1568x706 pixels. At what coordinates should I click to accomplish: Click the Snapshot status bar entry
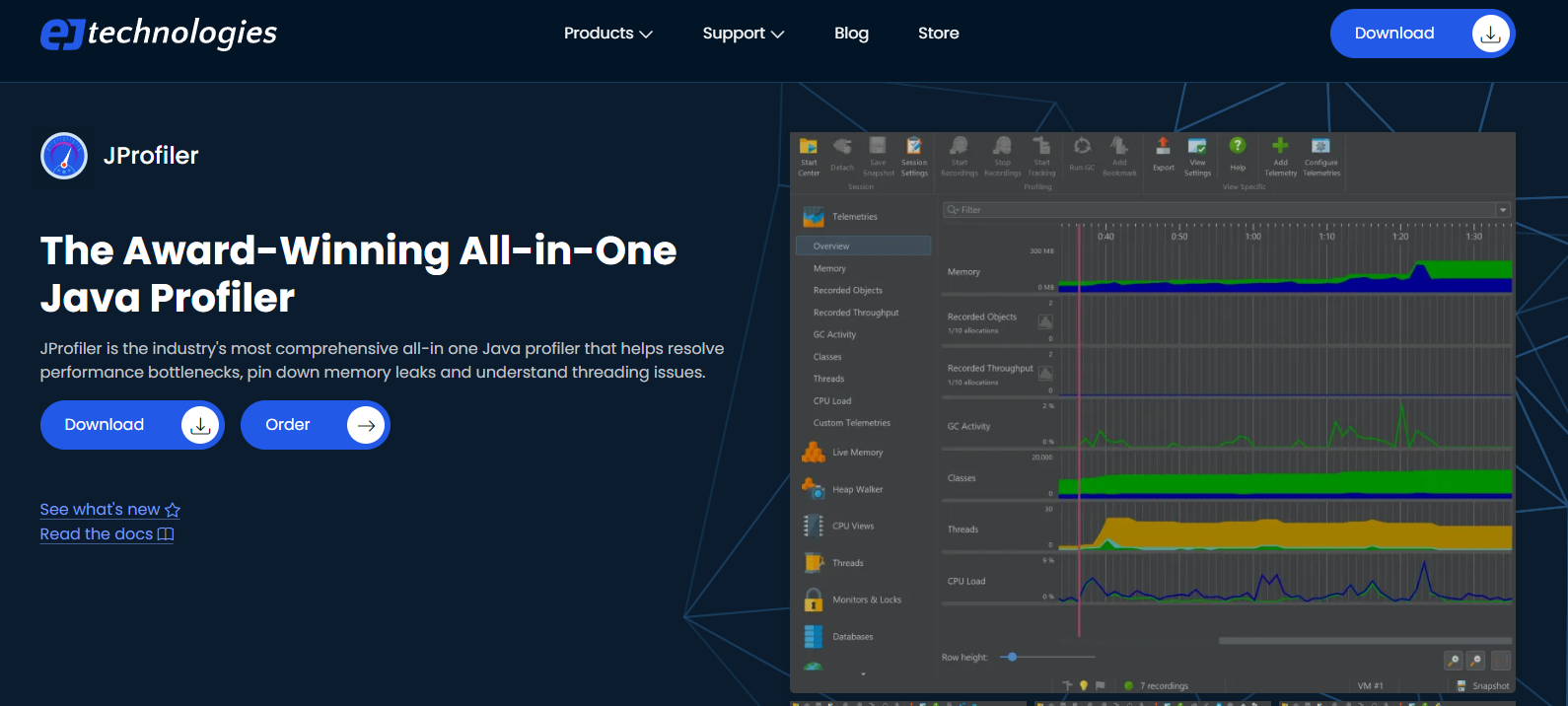[1482, 685]
